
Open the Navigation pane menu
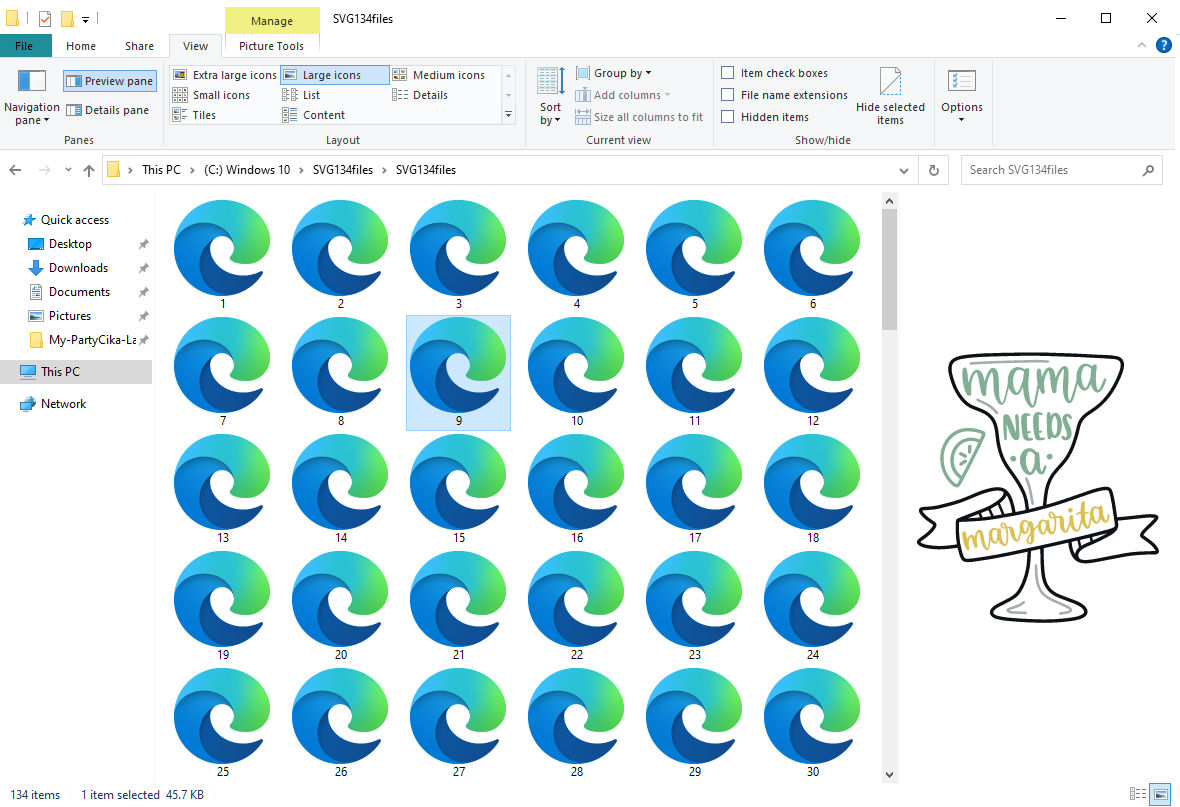pyautogui.click(x=32, y=98)
